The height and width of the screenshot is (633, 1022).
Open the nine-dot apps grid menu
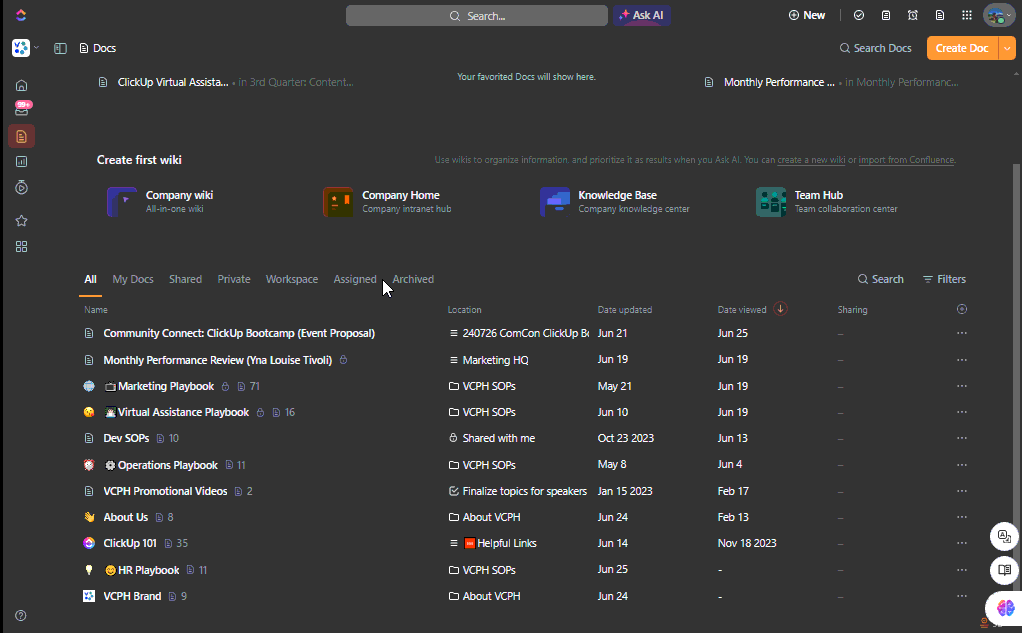point(967,15)
